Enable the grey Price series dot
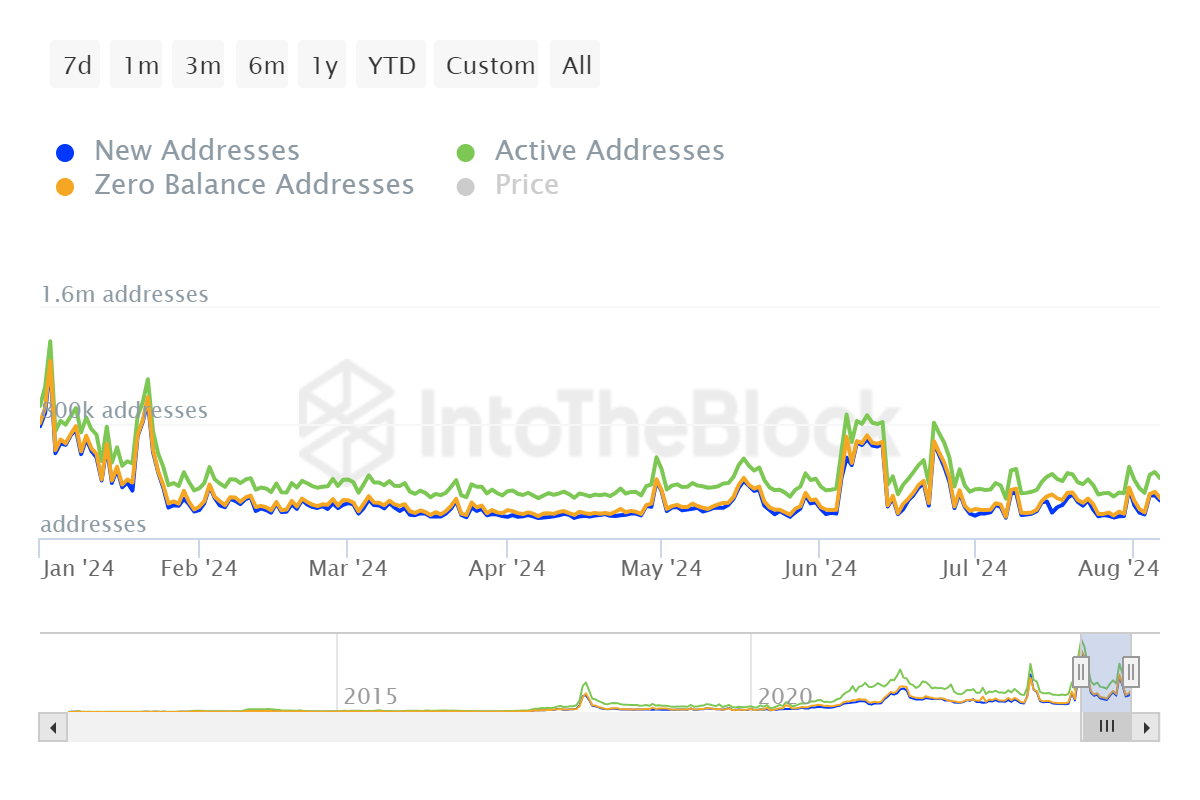 point(465,187)
